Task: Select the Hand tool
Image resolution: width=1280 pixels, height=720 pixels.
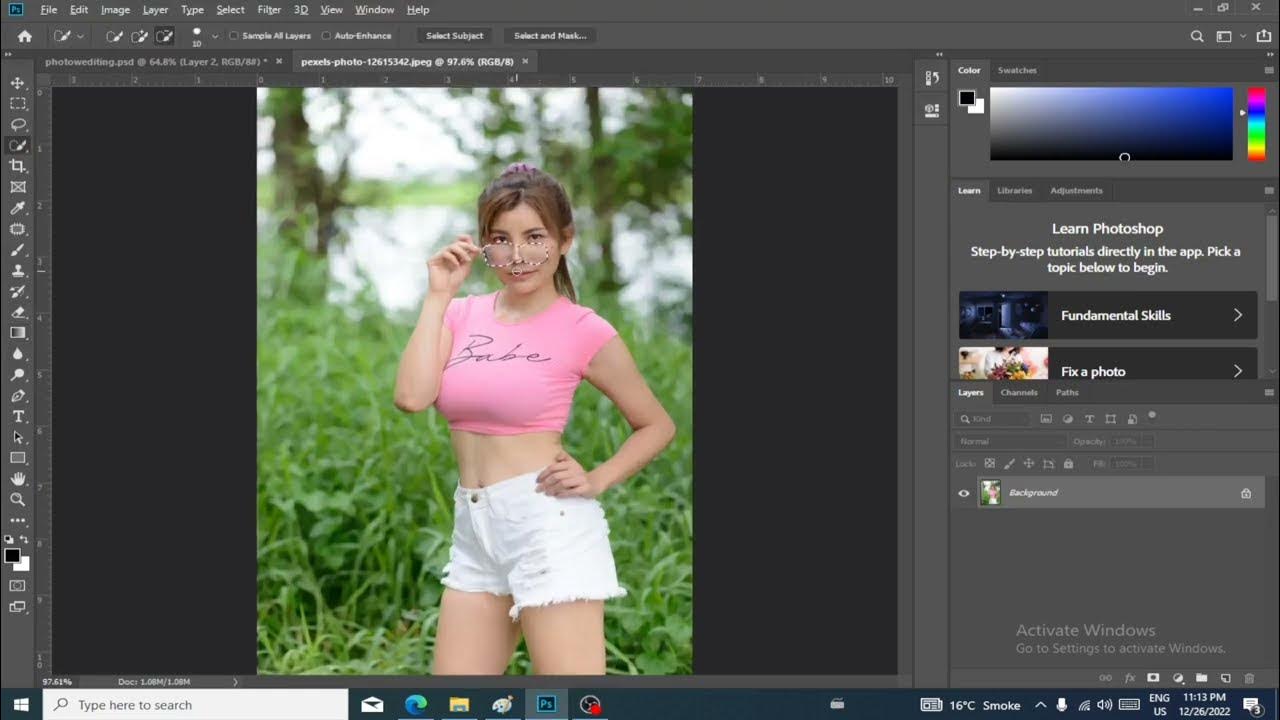Action: pyautogui.click(x=18, y=479)
